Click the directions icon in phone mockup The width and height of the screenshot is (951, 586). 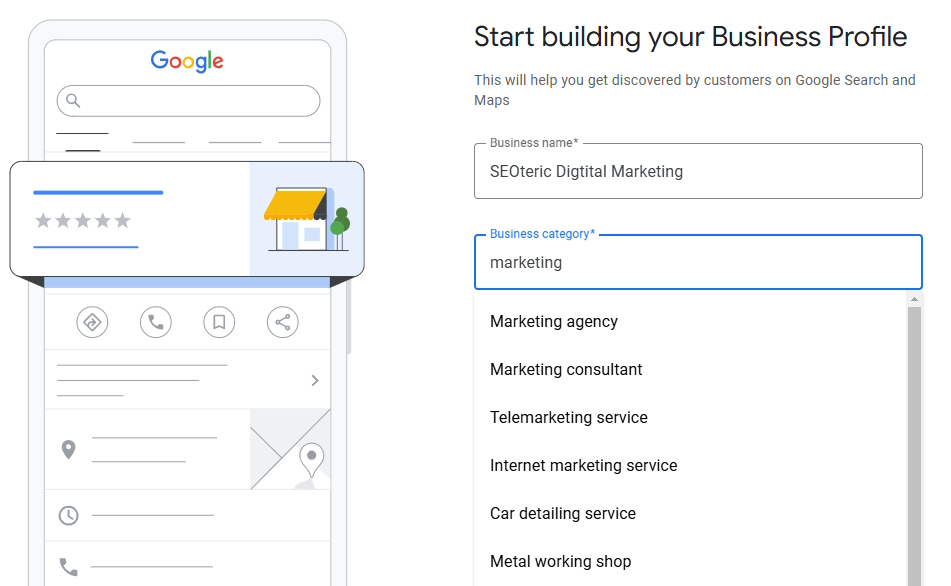[x=92, y=322]
